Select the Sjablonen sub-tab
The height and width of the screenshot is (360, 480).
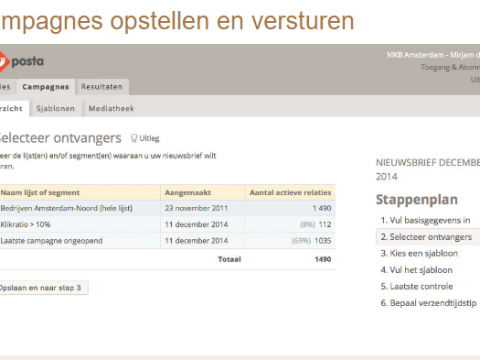(x=55, y=109)
